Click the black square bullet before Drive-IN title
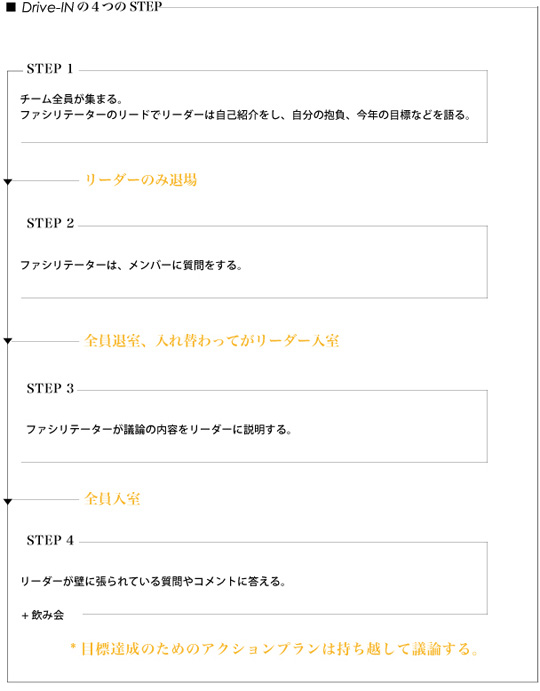Viewport: 540px width, 691px height. pyautogui.click(x=11, y=7)
